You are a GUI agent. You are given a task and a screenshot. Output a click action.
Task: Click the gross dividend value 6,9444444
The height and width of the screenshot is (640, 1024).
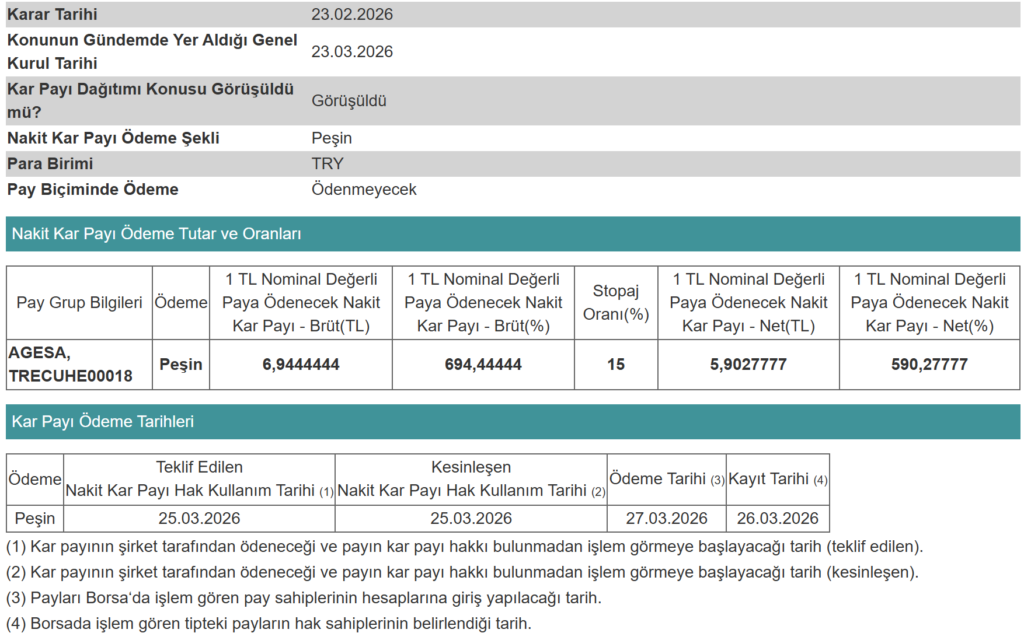(x=301, y=365)
